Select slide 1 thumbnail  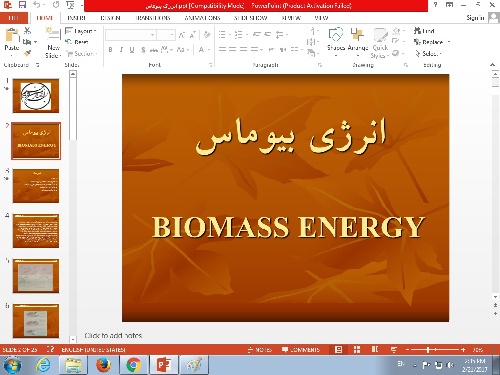coord(36,96)
